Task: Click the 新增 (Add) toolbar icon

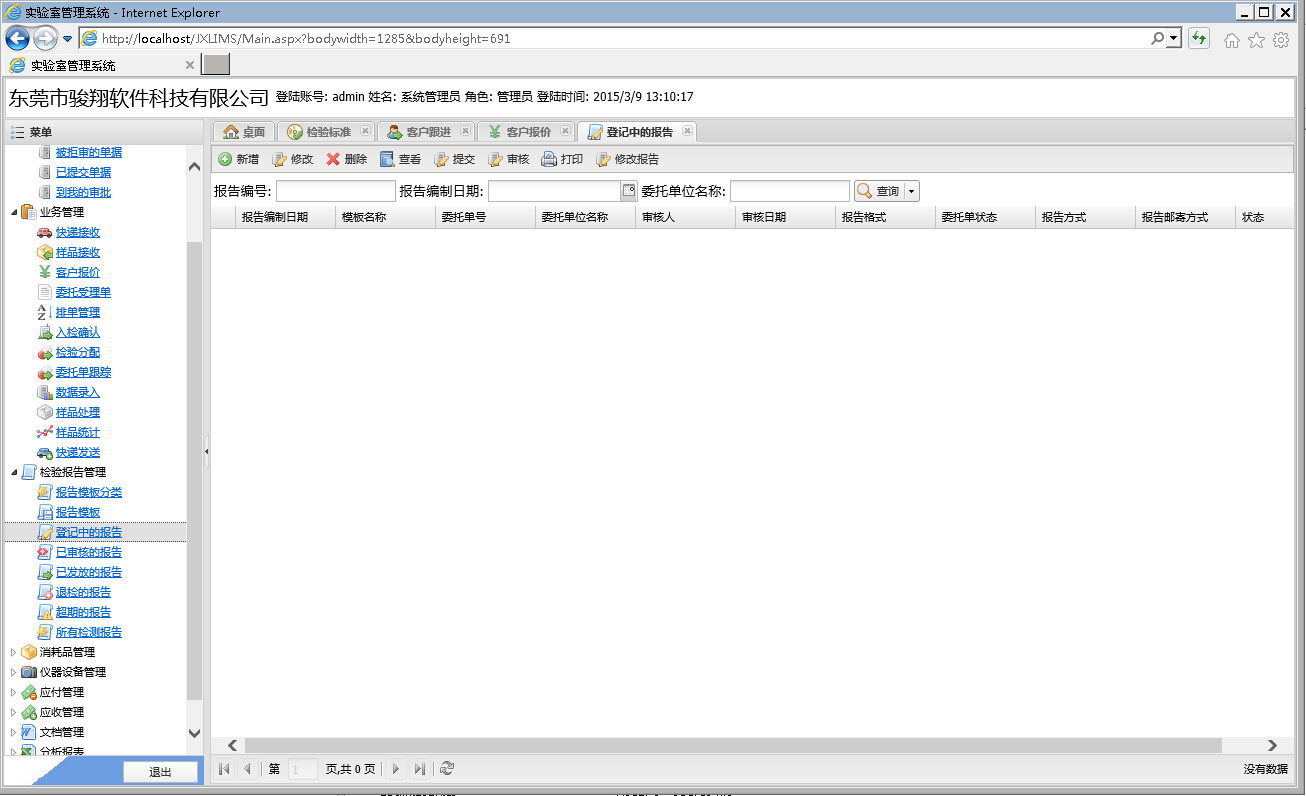Action: tap(226, 159)
